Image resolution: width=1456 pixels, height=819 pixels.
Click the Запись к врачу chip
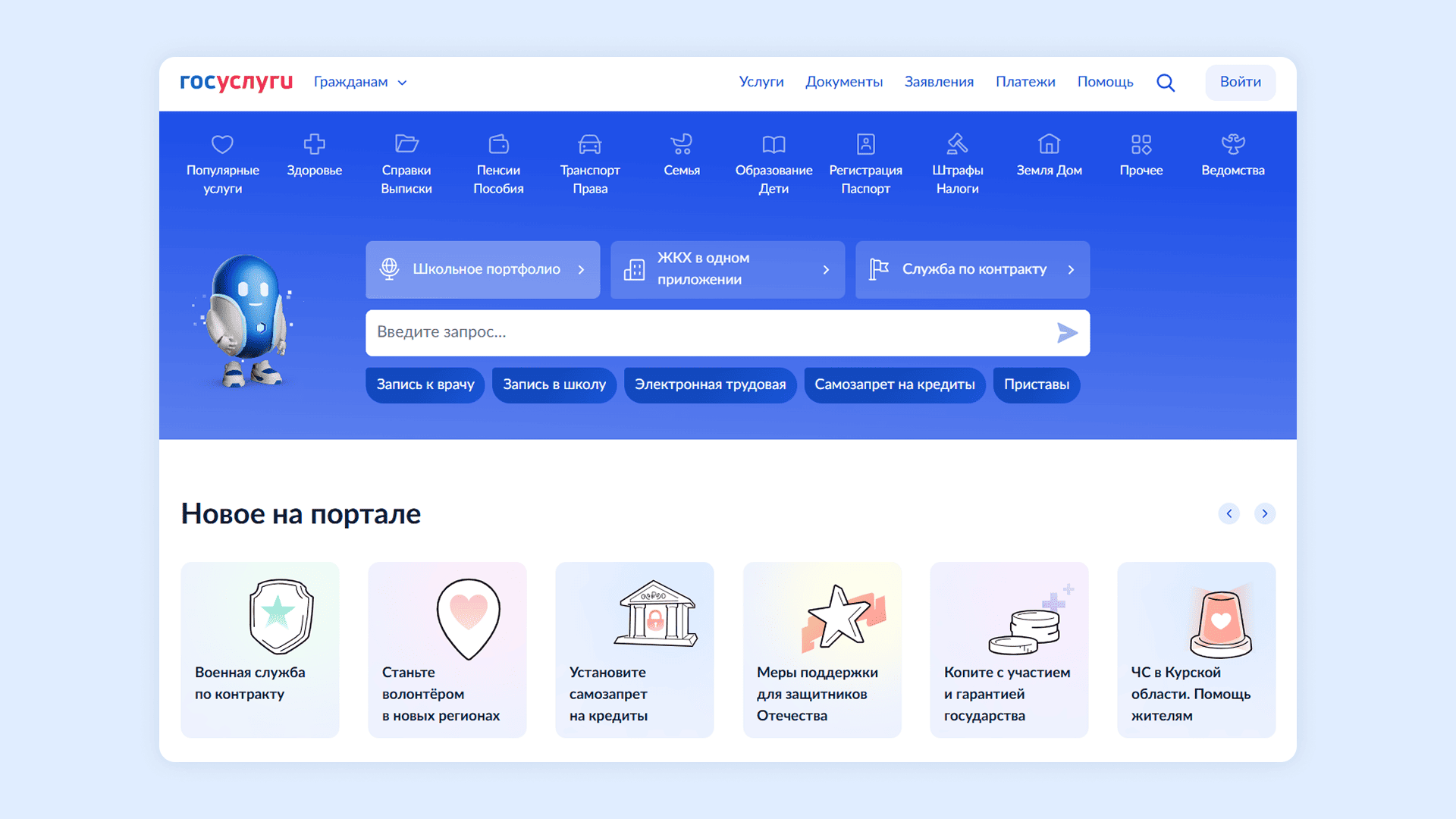click(425, 384)
